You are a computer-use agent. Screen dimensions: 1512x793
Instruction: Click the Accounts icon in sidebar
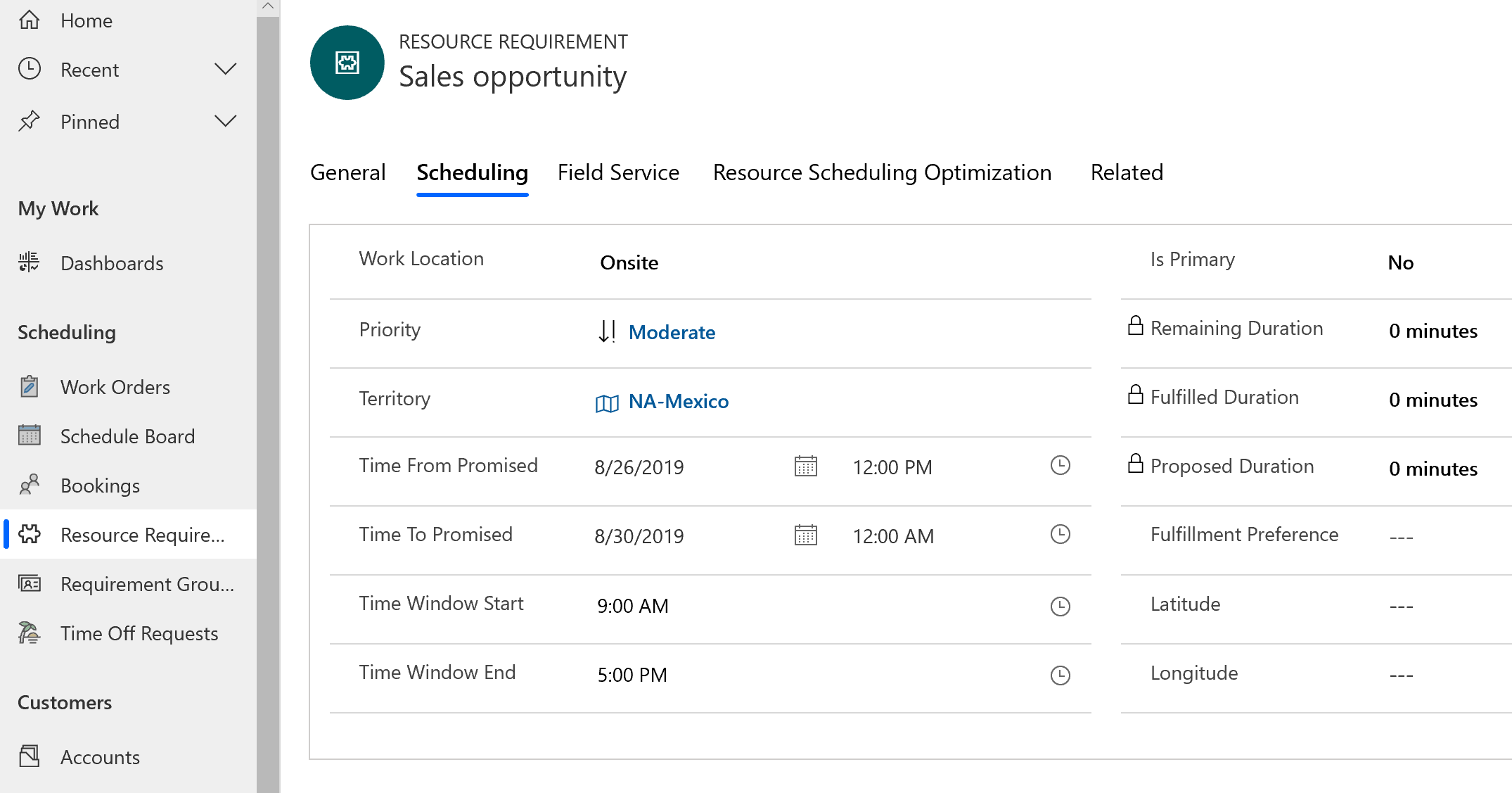[30, 756]
